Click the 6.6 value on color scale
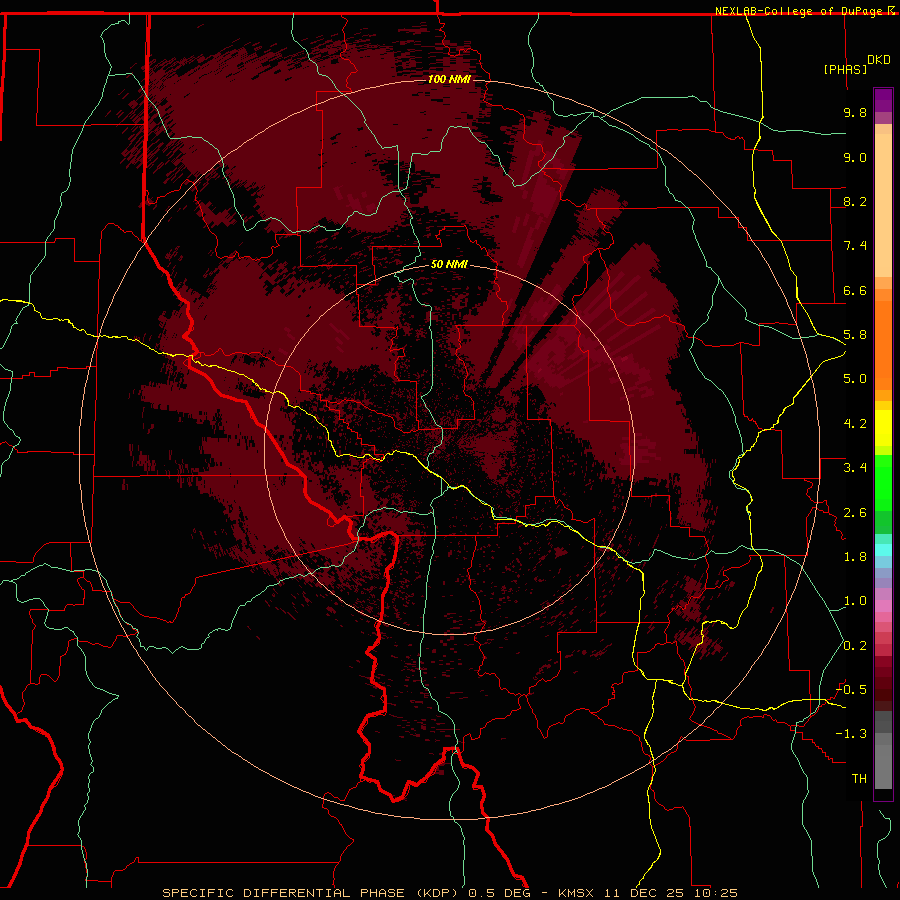 tap(855, 290)
